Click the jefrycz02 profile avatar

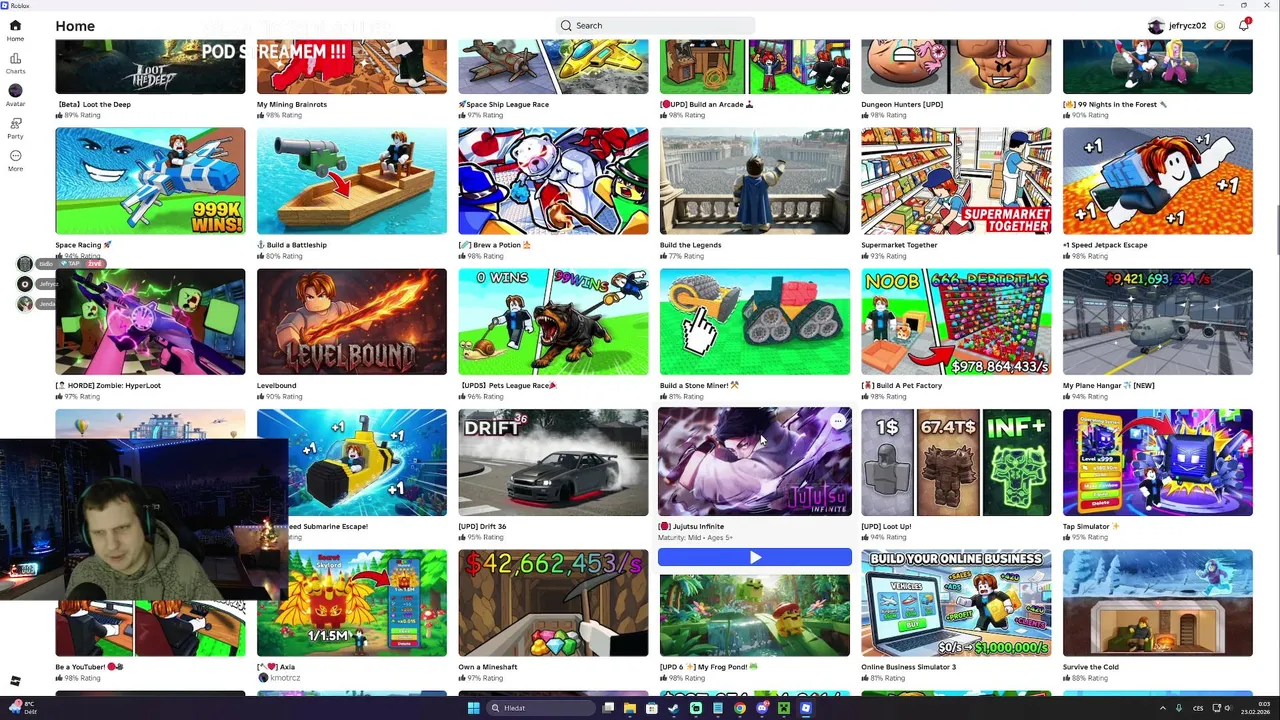tap(1156, 26)
